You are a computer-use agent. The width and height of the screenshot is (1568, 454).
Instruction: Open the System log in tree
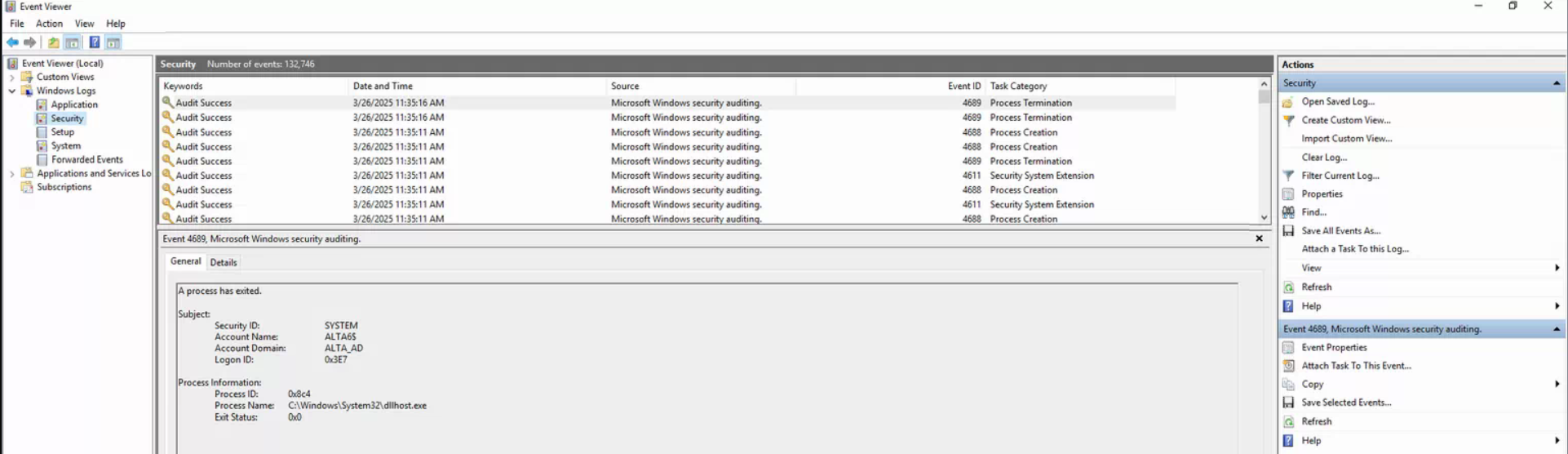(65, 145)
